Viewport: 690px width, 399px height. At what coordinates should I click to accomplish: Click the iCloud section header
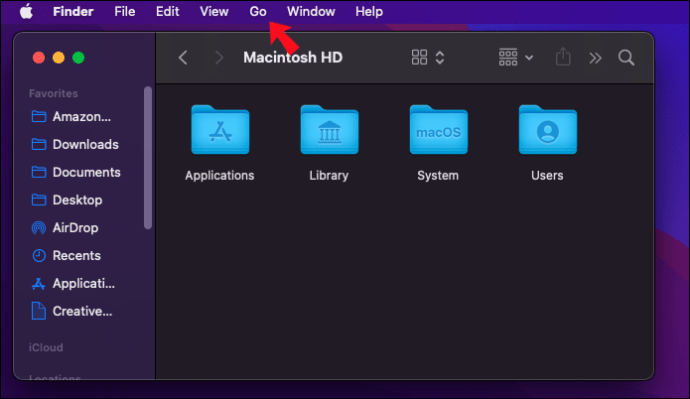[46, 348]
